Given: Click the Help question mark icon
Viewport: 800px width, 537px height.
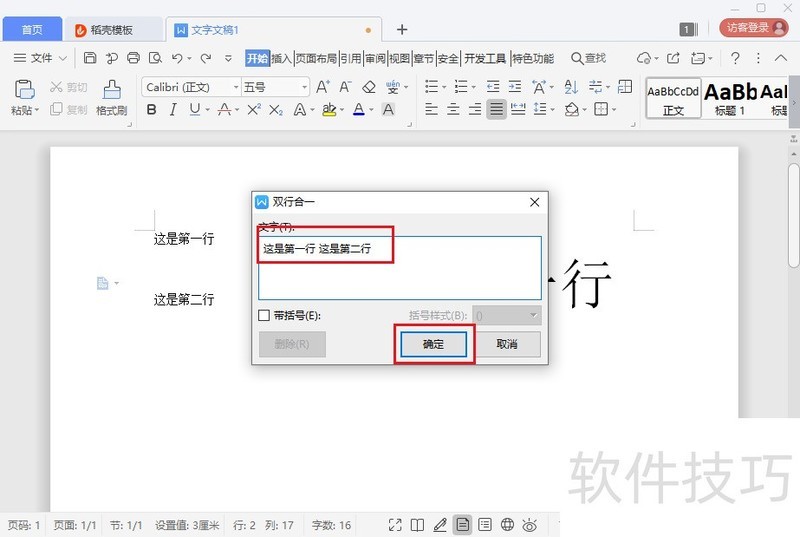Looking at the screenshot, I should [735, 58].
